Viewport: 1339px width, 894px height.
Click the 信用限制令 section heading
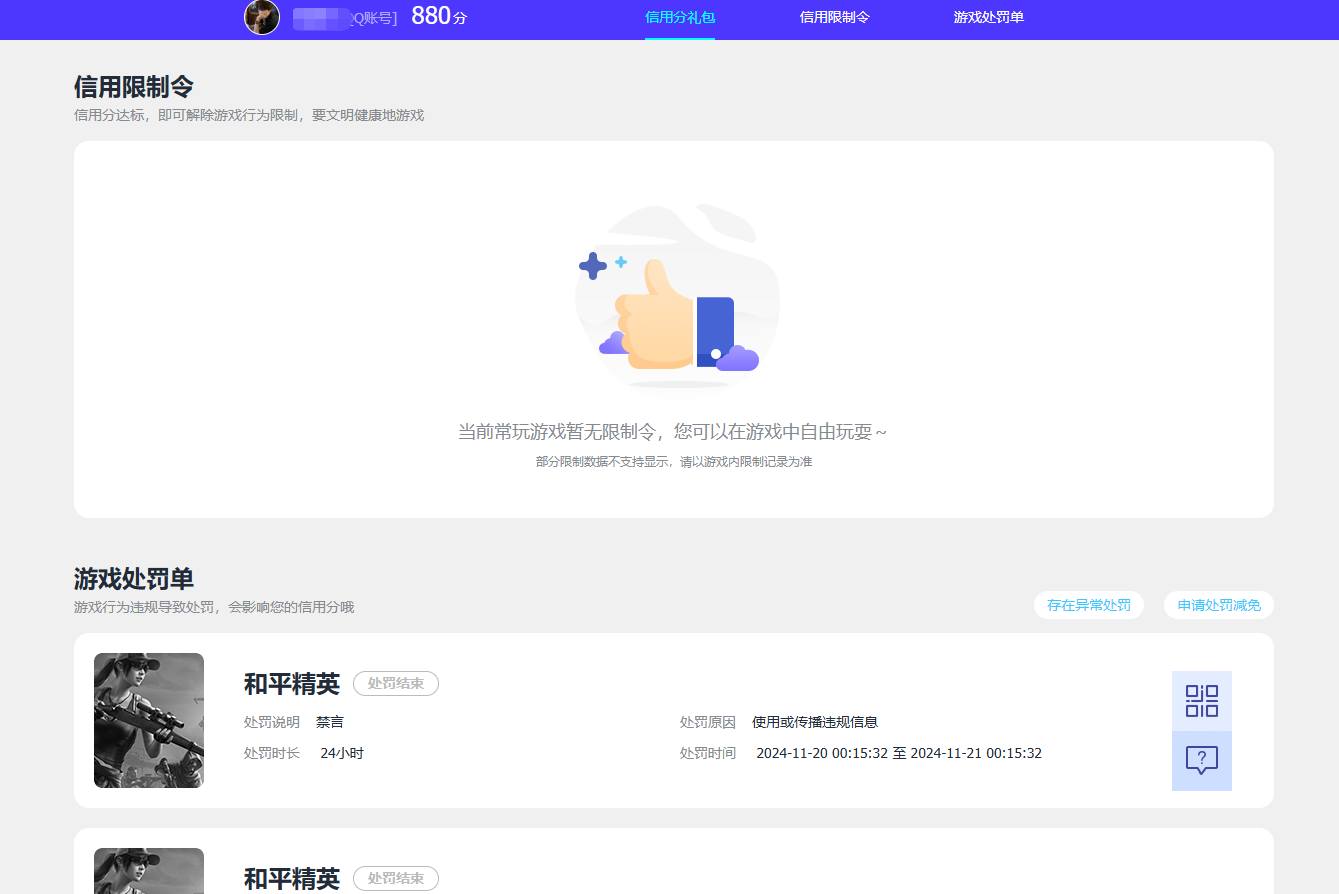[x=134, y=87]
